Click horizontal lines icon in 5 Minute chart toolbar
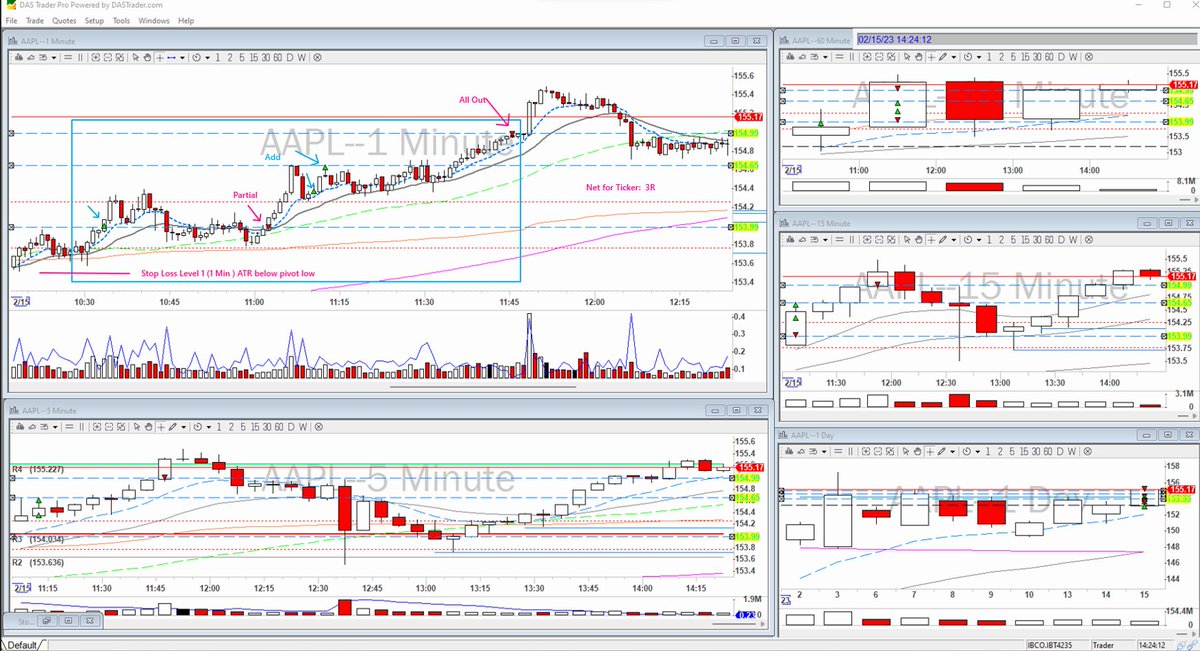 tap(69, 427)
